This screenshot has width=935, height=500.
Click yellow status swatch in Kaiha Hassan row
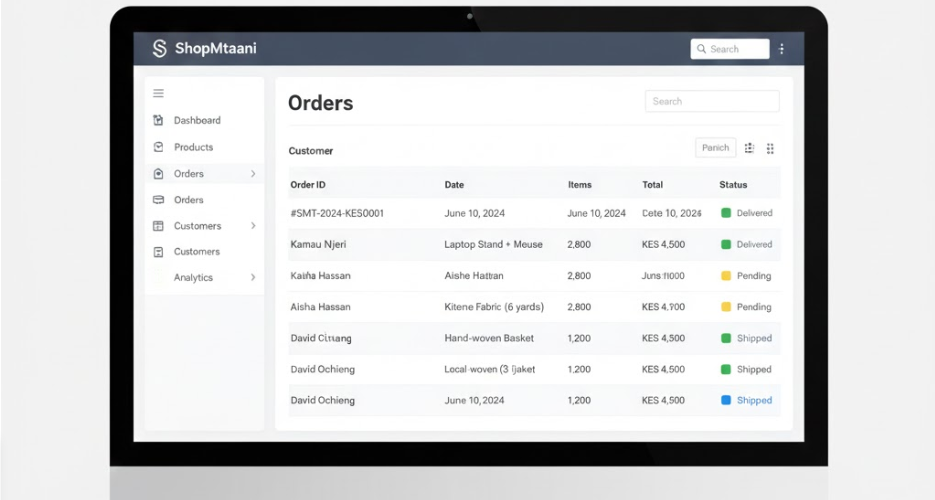[726, 276]
